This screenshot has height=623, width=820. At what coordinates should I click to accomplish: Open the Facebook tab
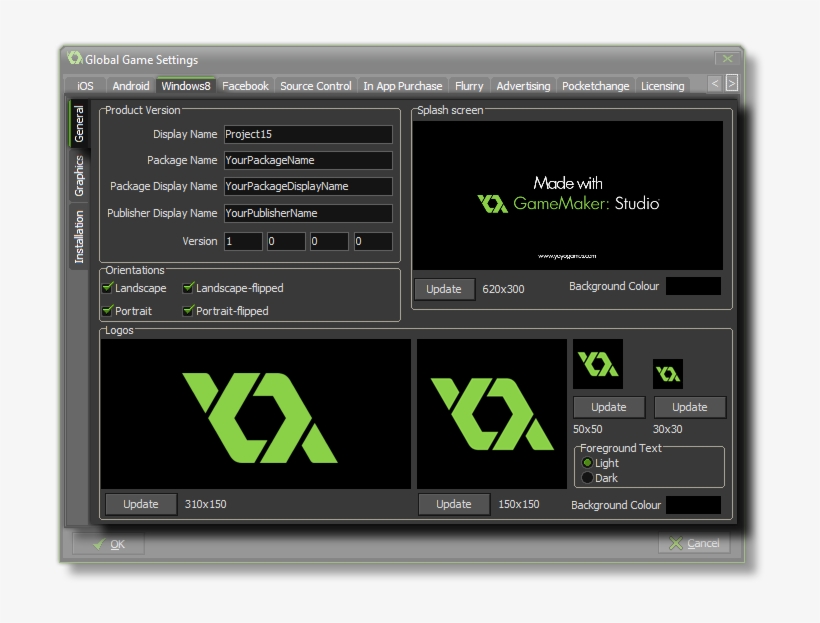245,86
